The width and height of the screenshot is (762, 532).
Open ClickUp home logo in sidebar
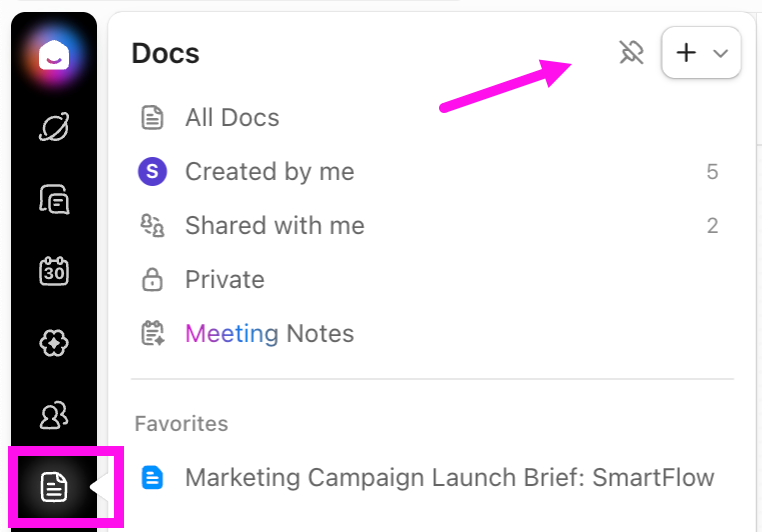53,56
